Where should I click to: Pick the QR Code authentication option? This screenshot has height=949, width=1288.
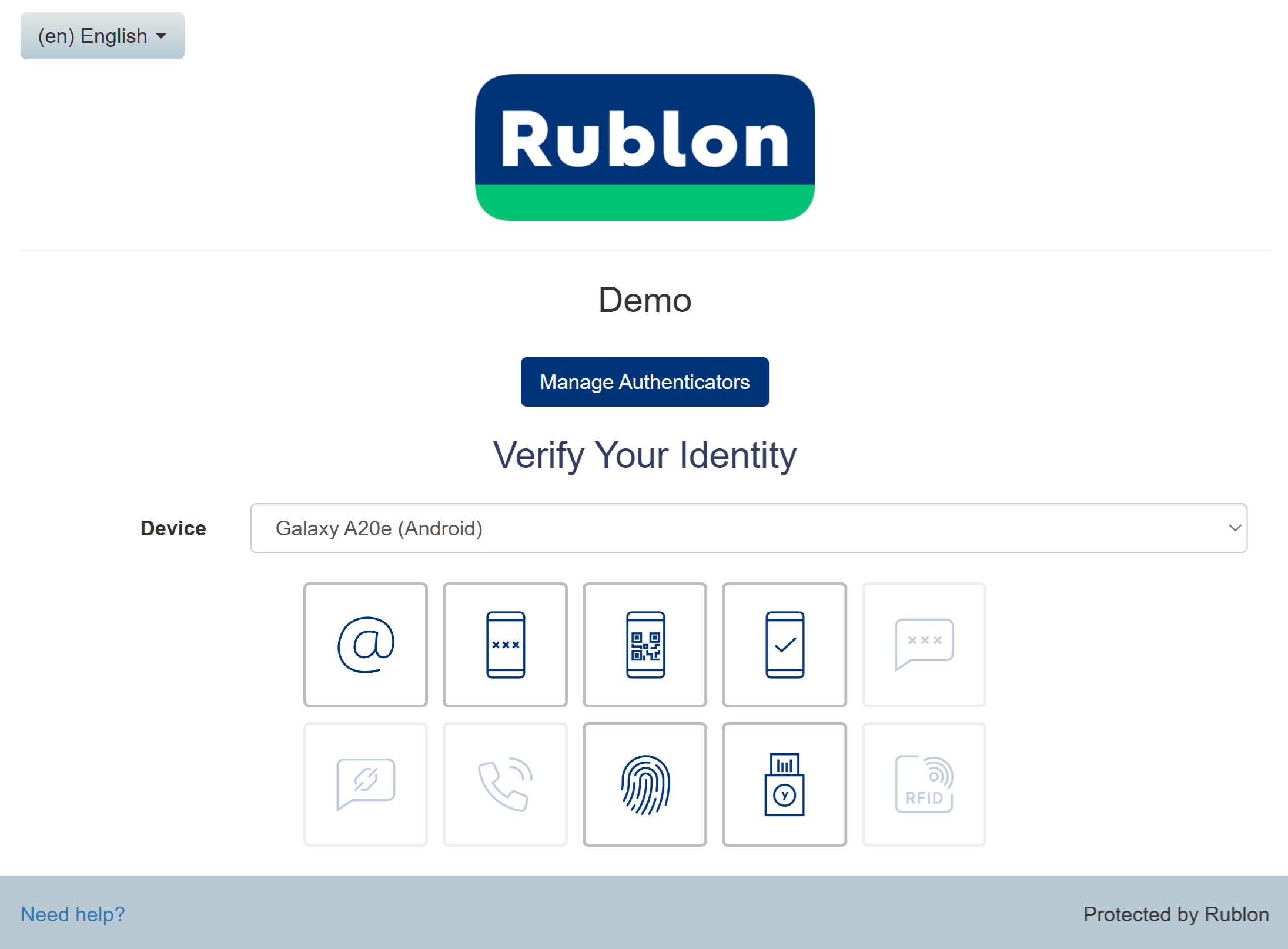[x=645, y=645]
